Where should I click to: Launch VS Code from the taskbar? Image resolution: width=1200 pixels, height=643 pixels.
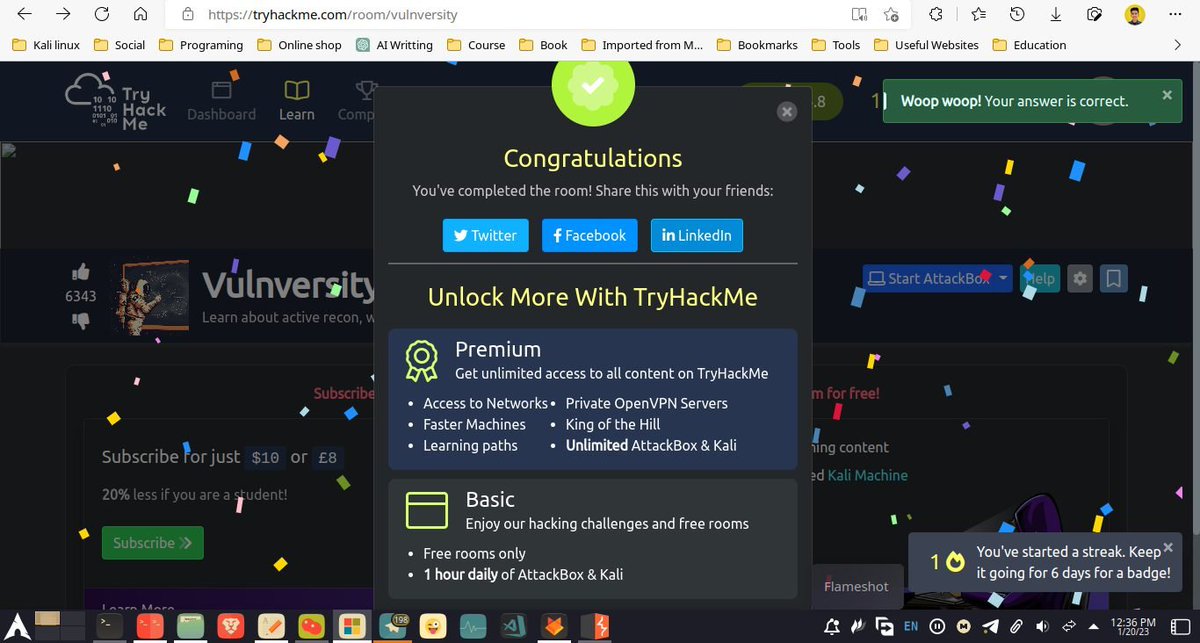point(513,627)
